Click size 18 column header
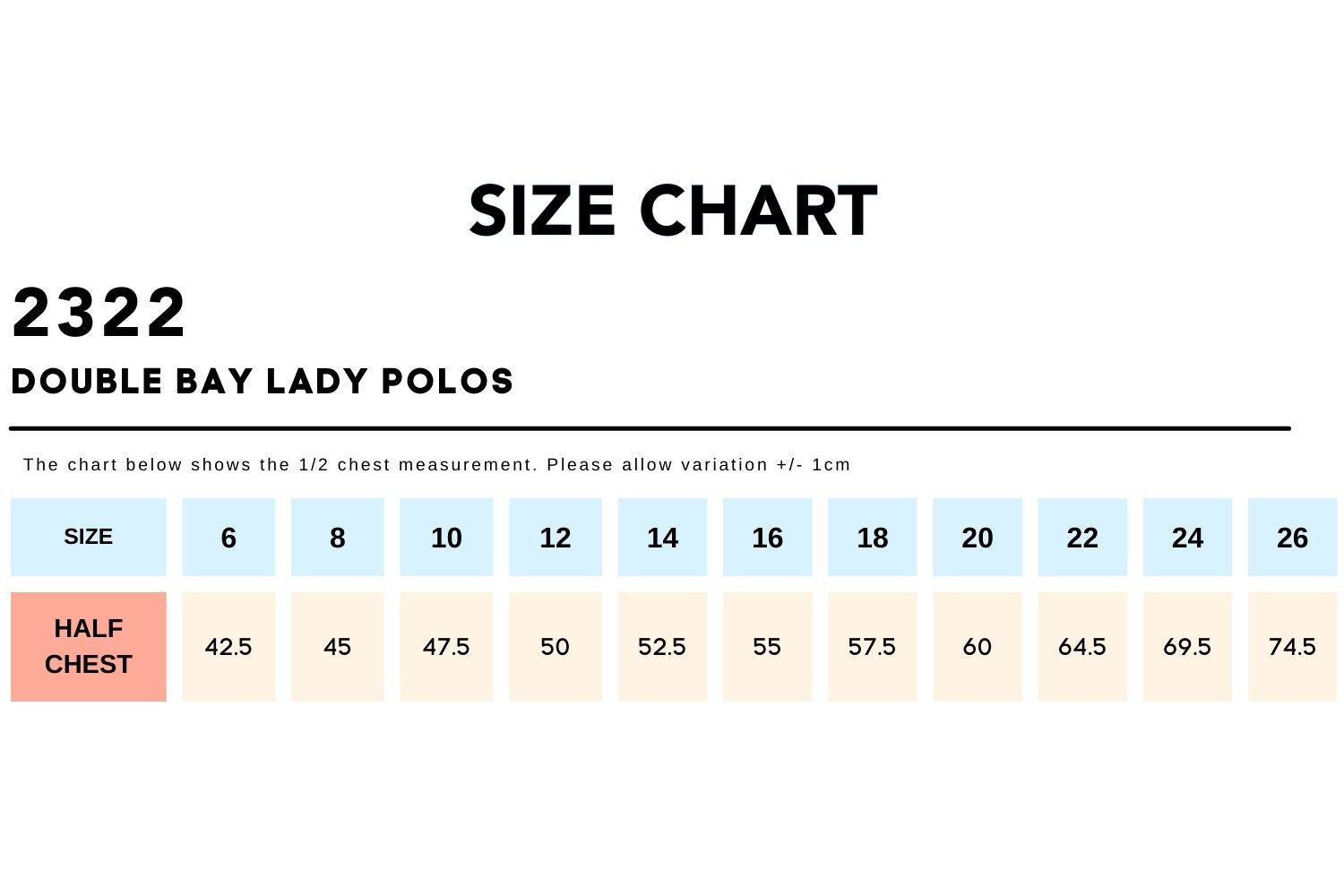 pyautogui.click(x=872, y=537)
